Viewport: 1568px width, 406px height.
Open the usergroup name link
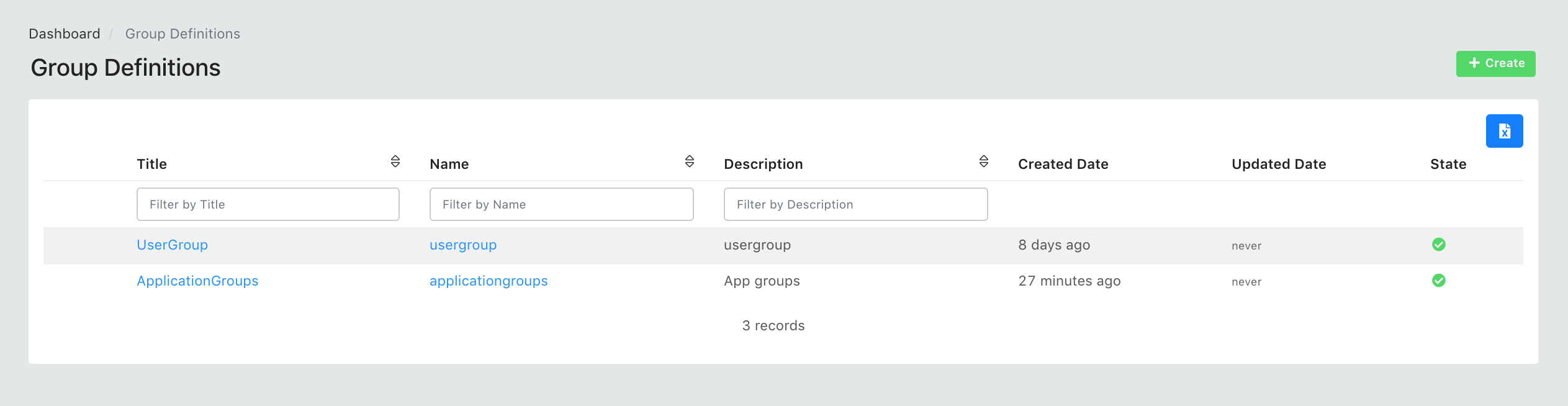tap(463, 245)
